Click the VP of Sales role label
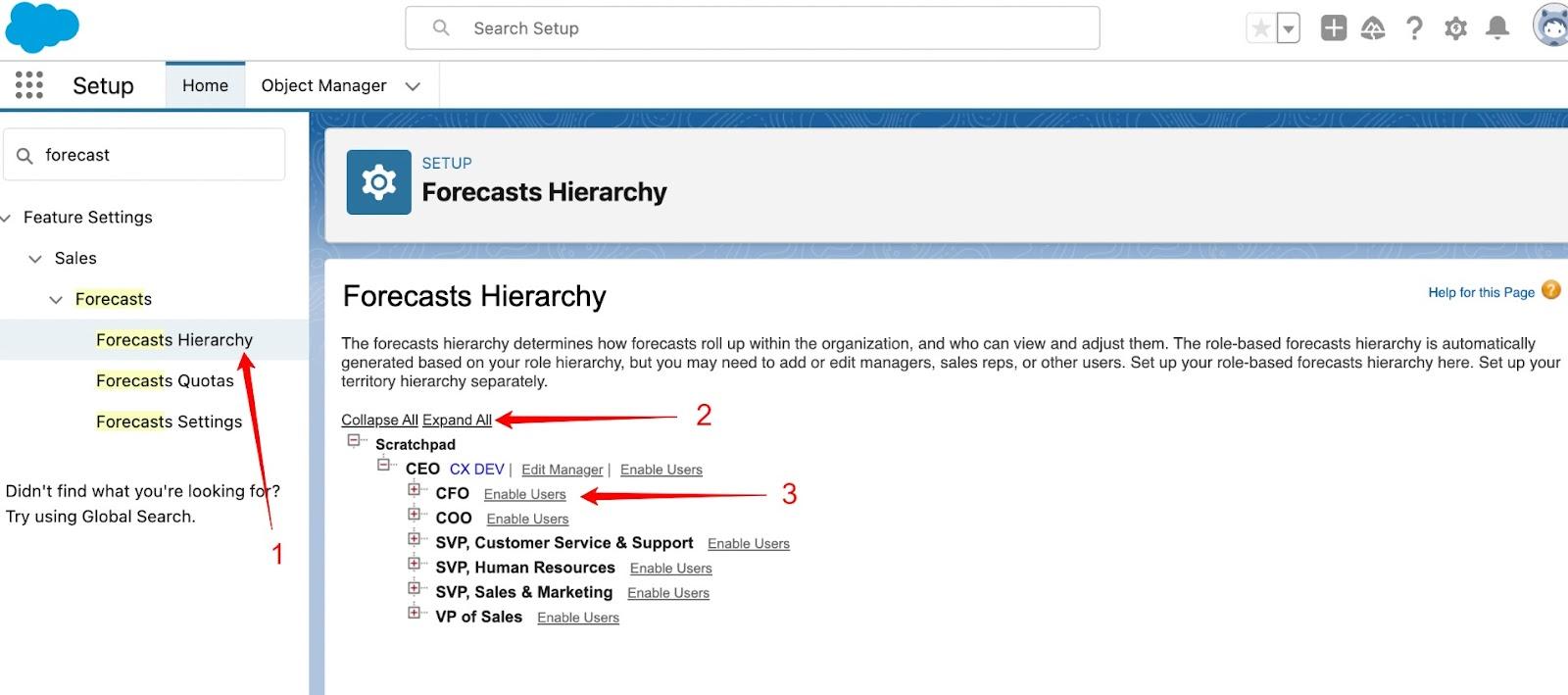This screenshot has height=695, width=1568. [x=478, y=617]
